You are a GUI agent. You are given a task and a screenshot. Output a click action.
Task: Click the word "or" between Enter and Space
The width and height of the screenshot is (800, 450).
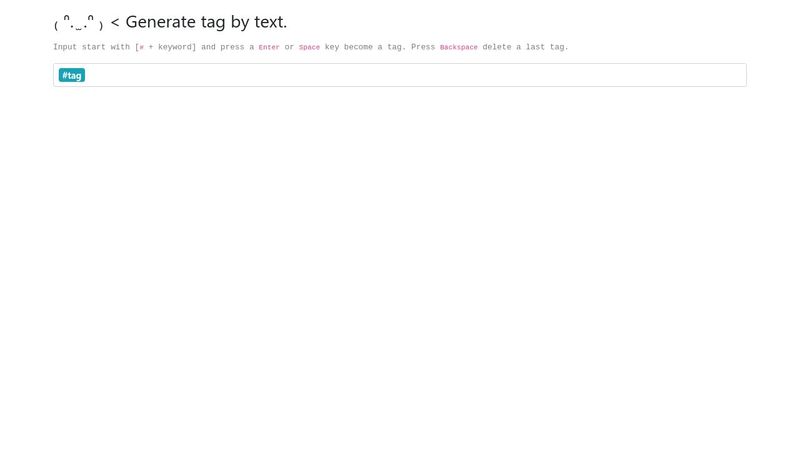click(x=289, y=47)
